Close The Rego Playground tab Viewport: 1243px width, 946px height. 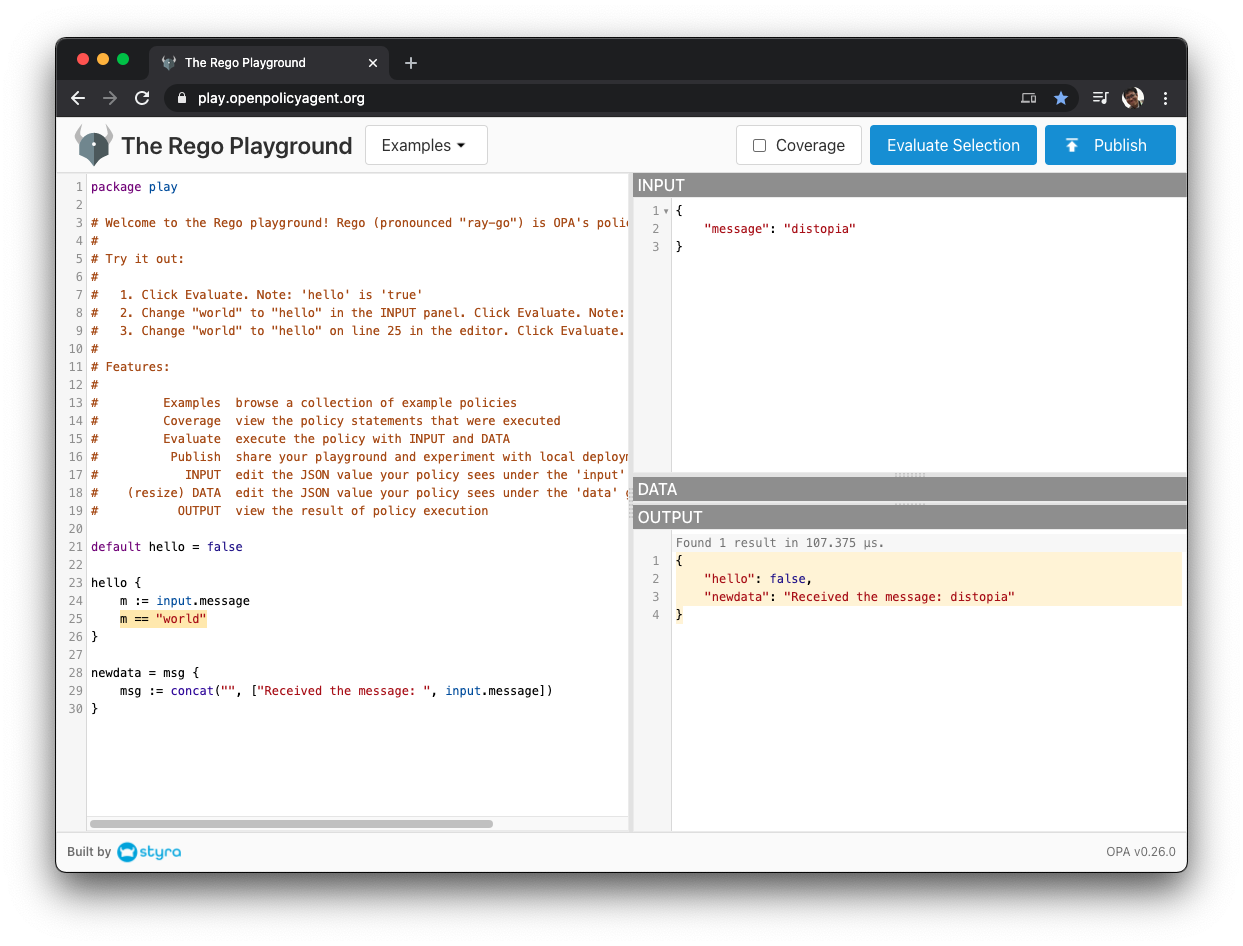pyautogui.click(x=373, y=63)
